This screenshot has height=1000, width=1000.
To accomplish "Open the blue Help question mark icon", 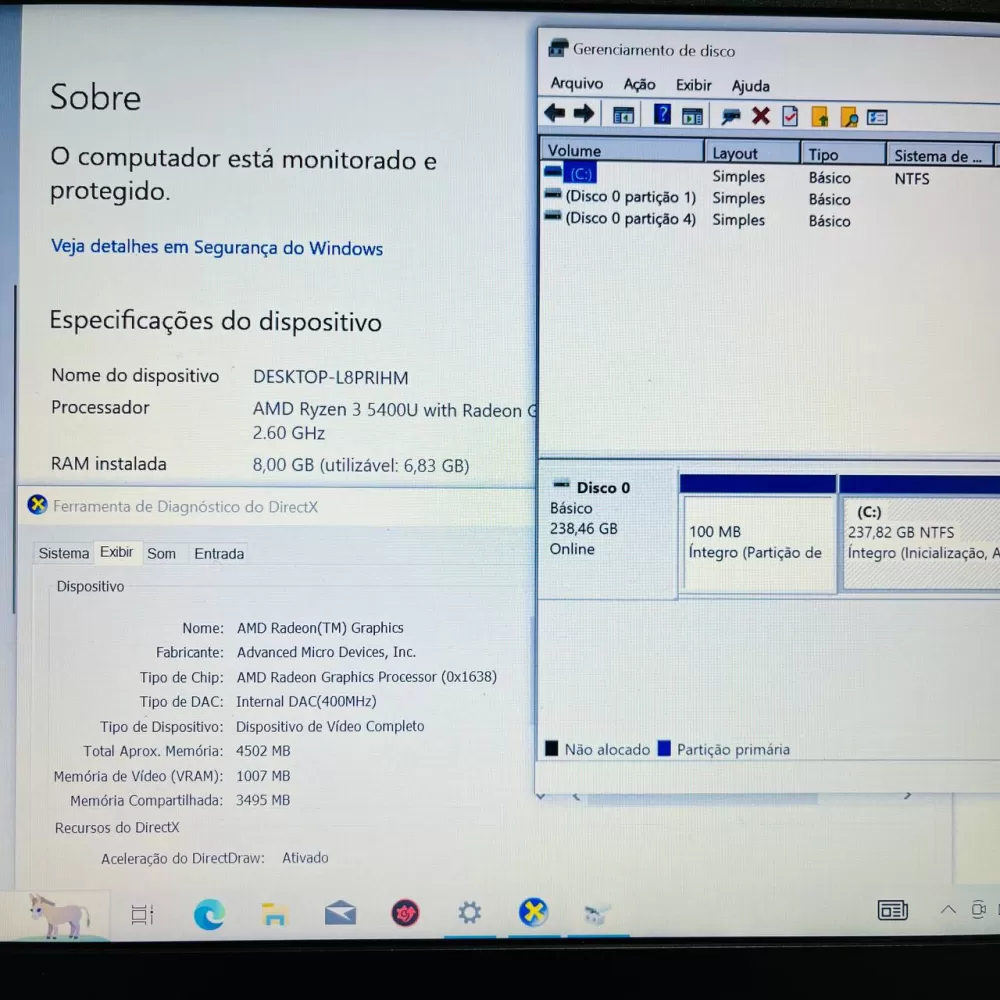I will coord(662,115).
